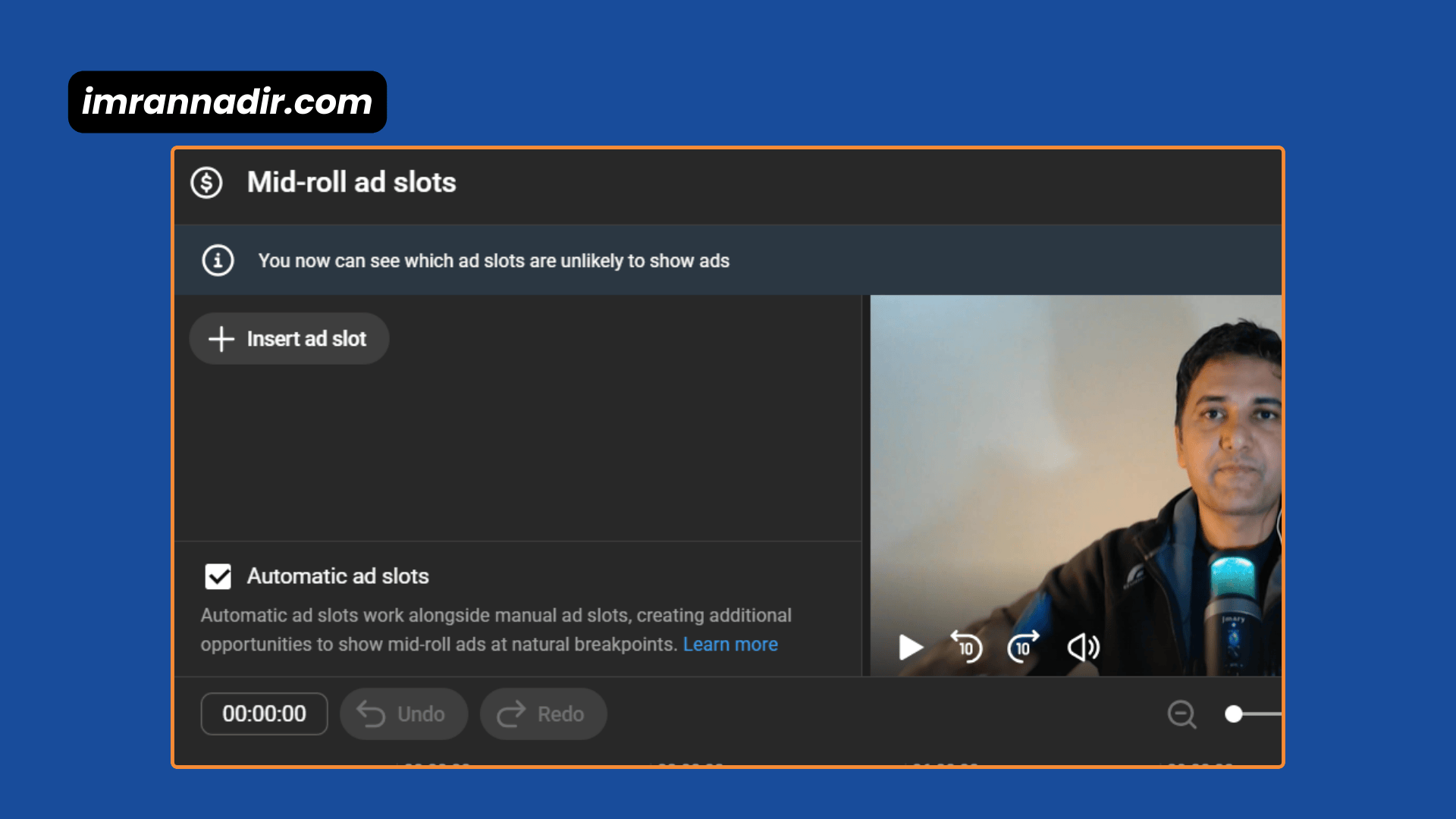
Task: Click the Undo arrow icon
Action: (x=373, y=714)
